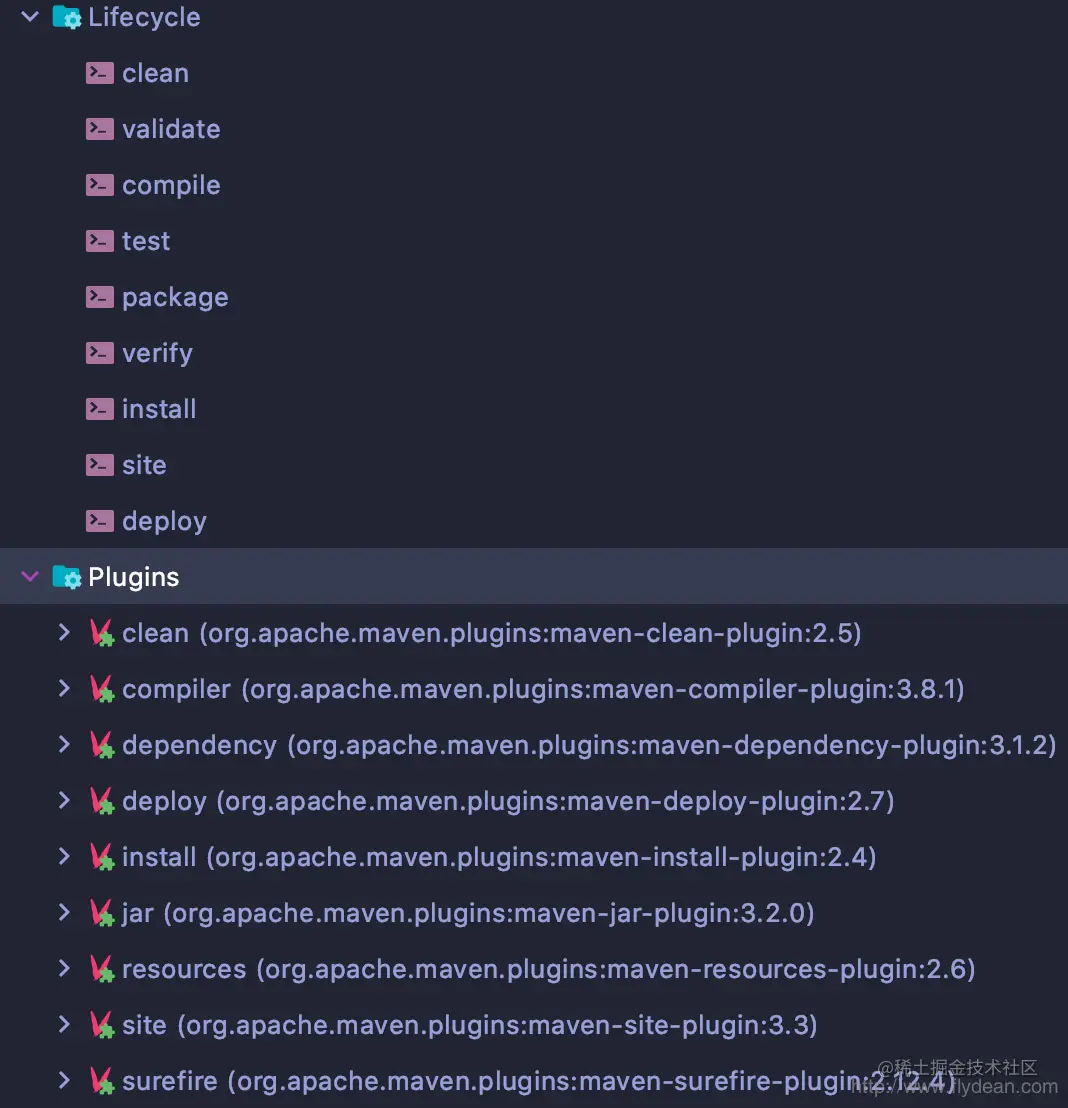
Task: Click the Maven plugin icon for compiler
Action: coord(102,689)
